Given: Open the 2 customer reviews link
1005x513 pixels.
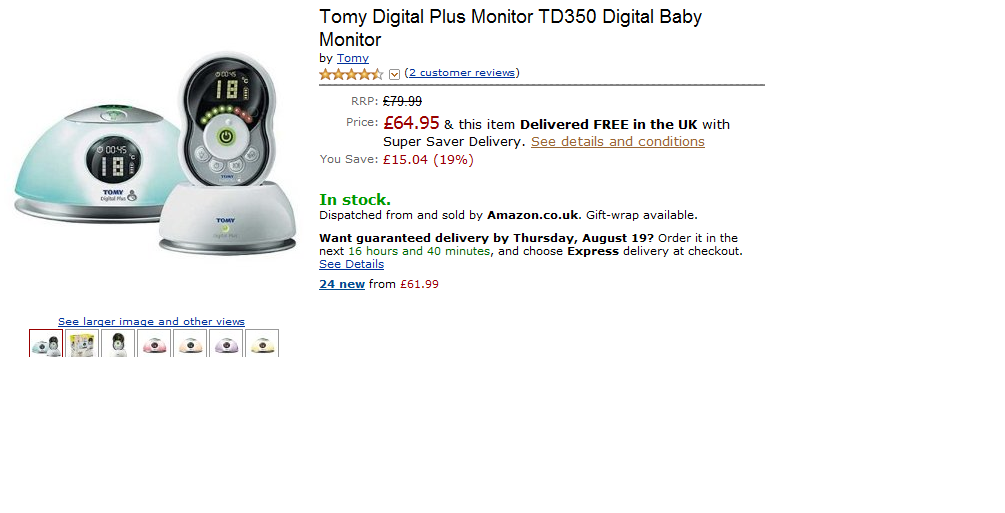Looking at the screenshot, I should click(x=462, y=73).
